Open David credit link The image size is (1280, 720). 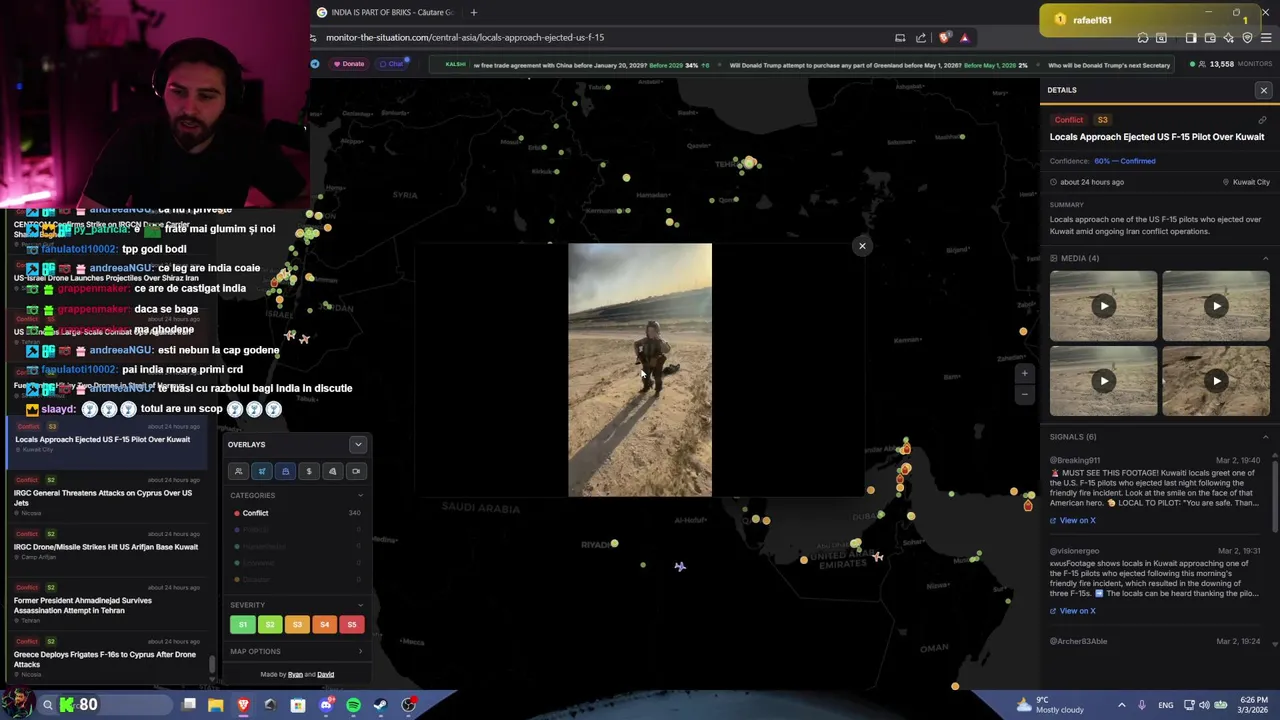click(x=326, y=675)
